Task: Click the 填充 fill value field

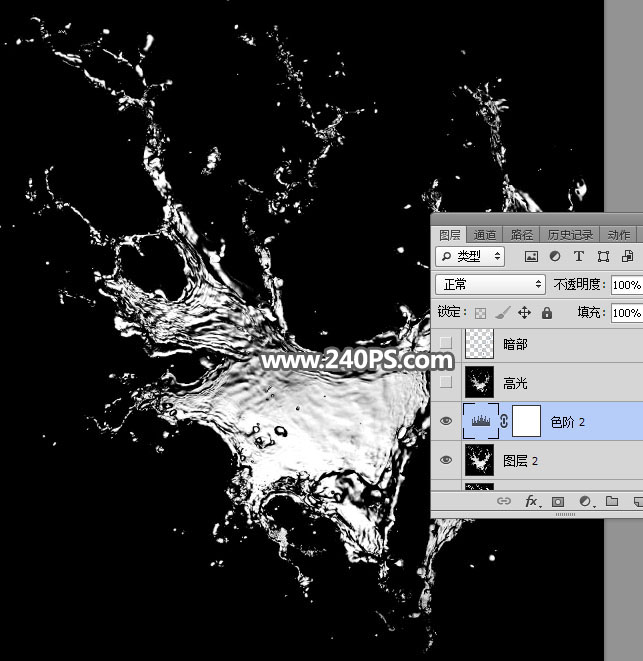Action: [x=627, y=313]
